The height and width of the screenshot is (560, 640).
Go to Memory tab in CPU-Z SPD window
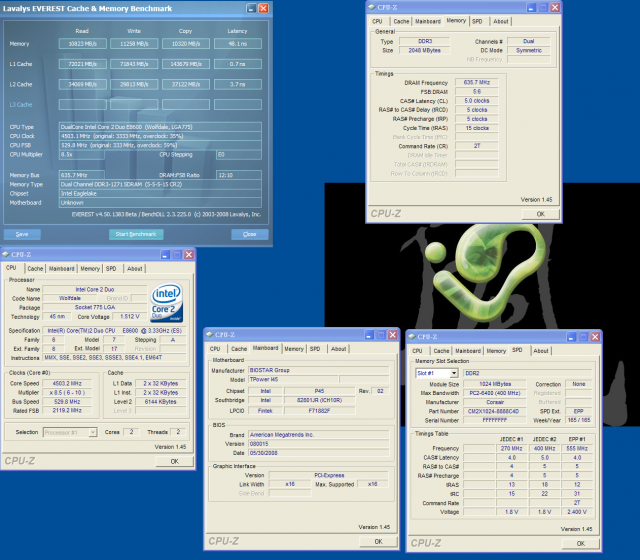tap(496, 351)
